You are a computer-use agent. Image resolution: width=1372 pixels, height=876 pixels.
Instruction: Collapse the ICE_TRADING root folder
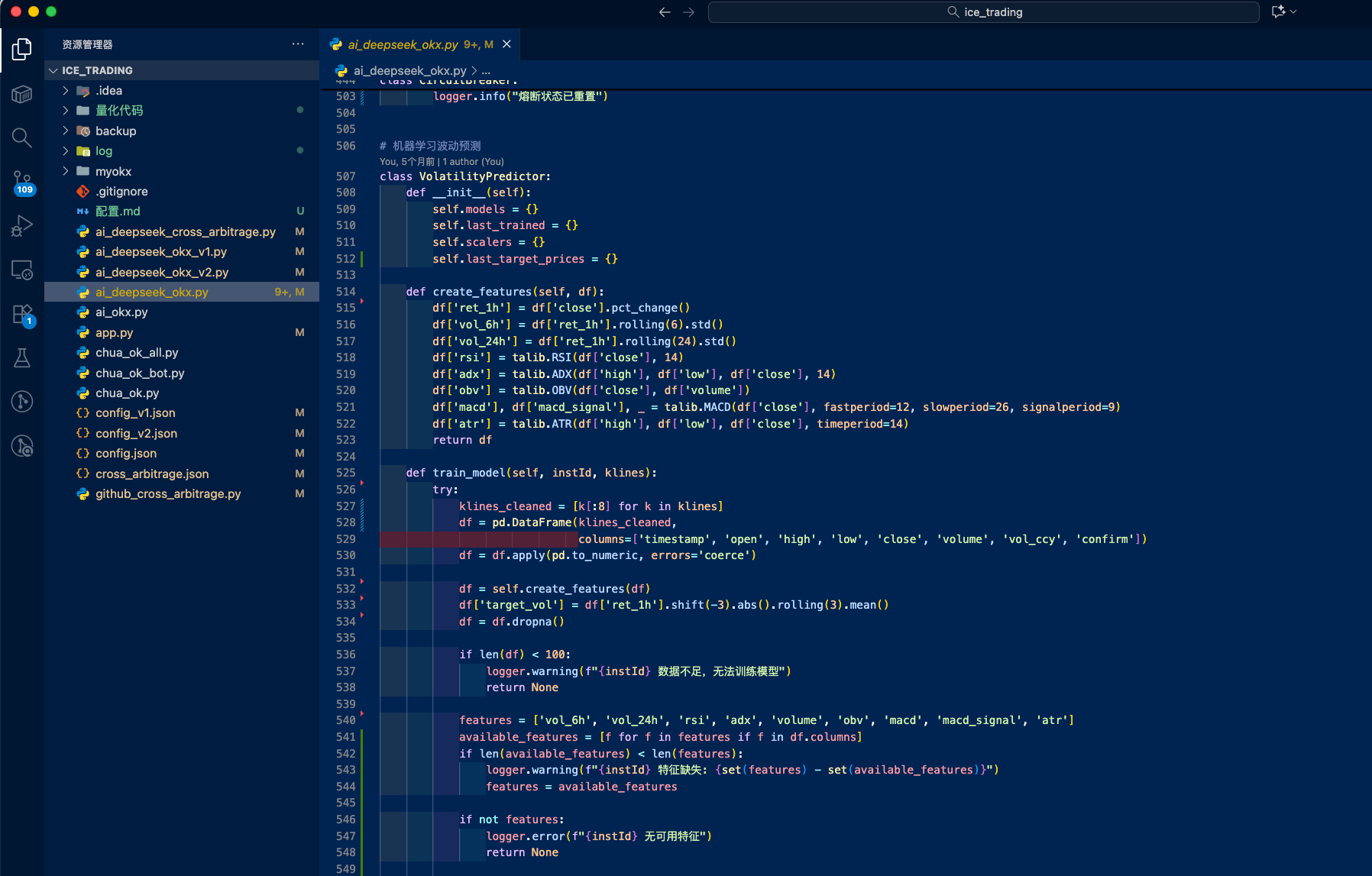click(x=53, y=70)
